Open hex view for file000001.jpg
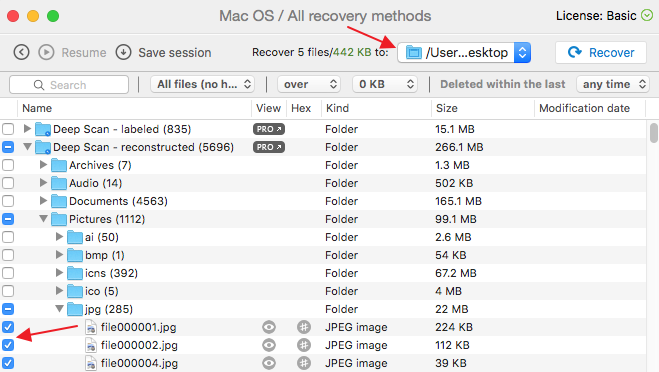 pyautogui.click(x=304, y=327)
